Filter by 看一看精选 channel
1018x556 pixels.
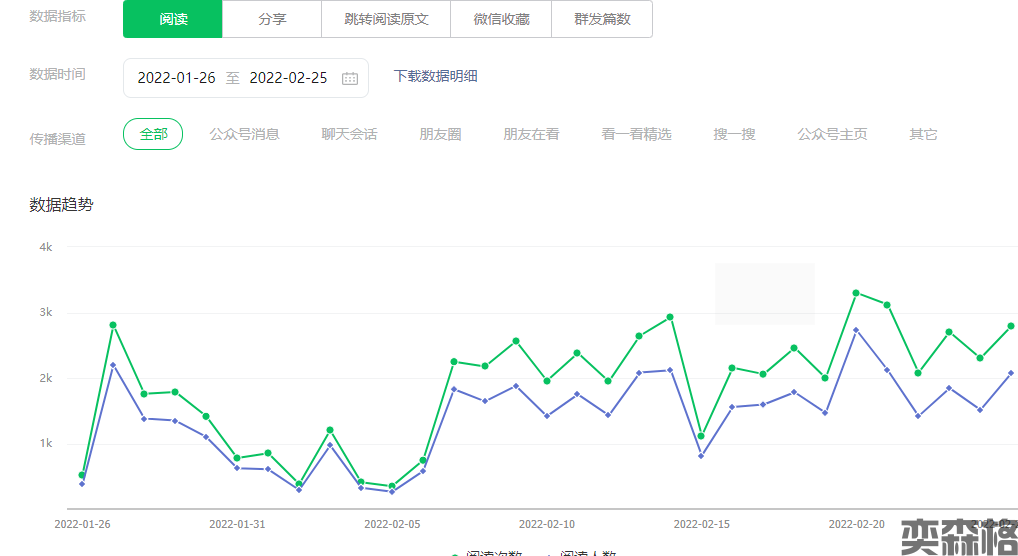pos(636,134)
